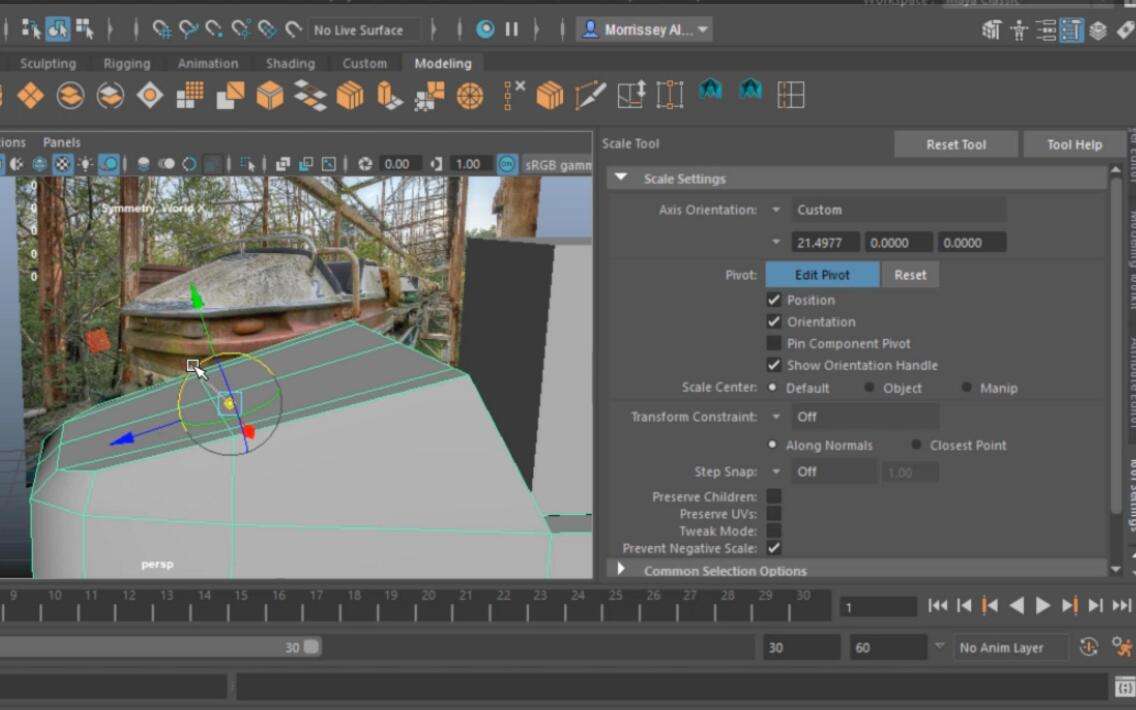Click the orange circularize wheel shelf icon
Viewport: 1136px width, 710px height.
pos(470,95)
